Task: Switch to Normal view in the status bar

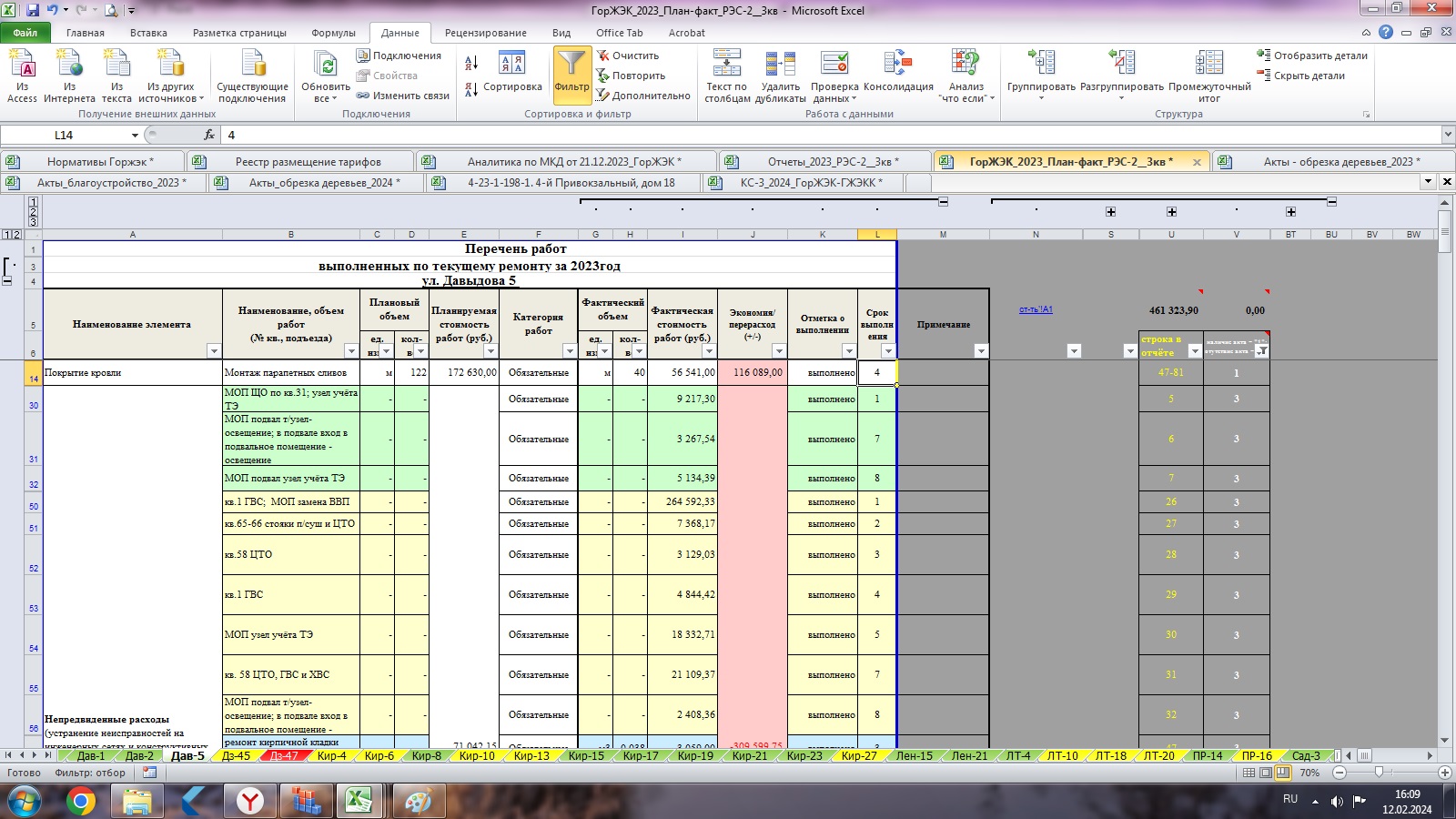Action: coord(1249,773)
